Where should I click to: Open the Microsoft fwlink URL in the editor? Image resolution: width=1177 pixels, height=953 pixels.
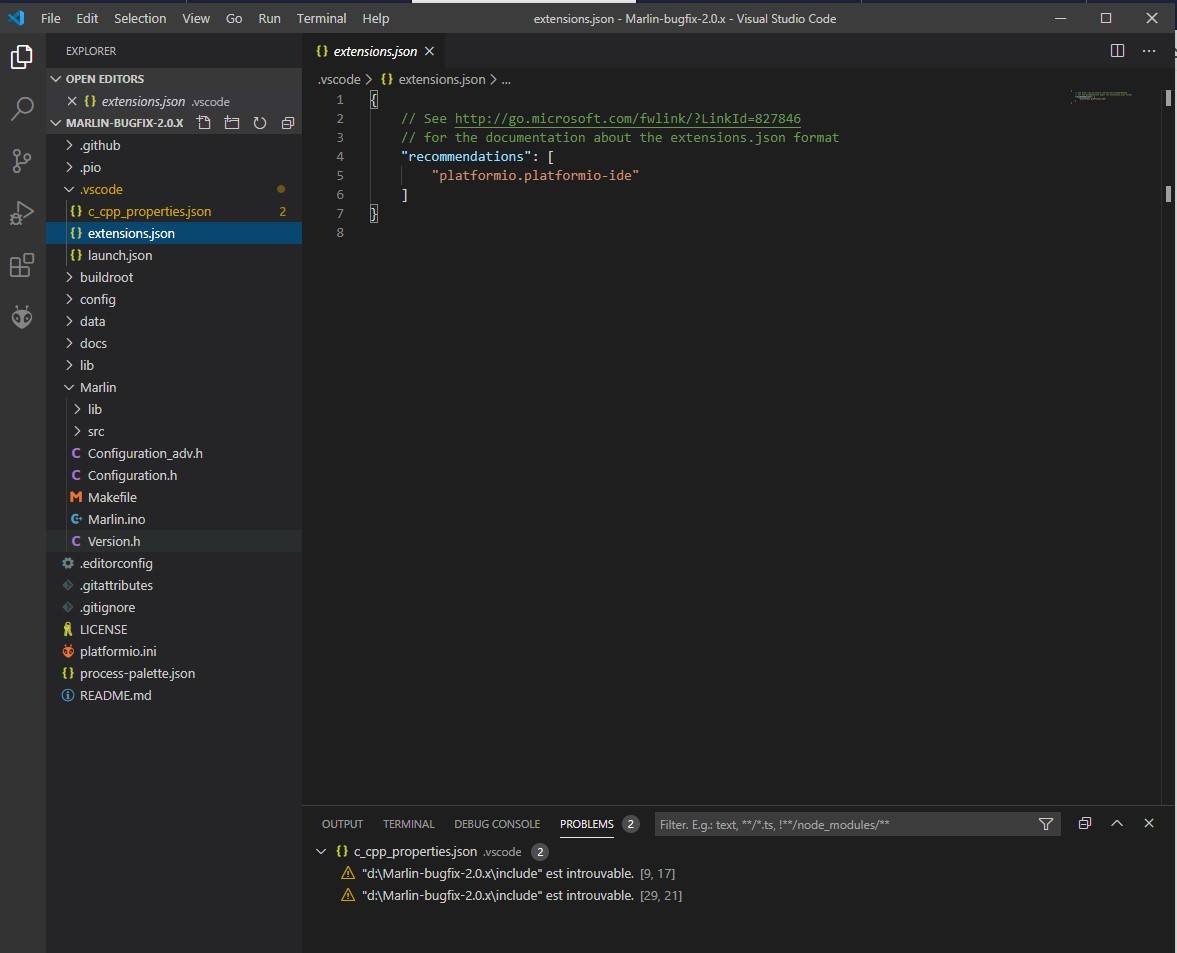[x=627, y=118]
